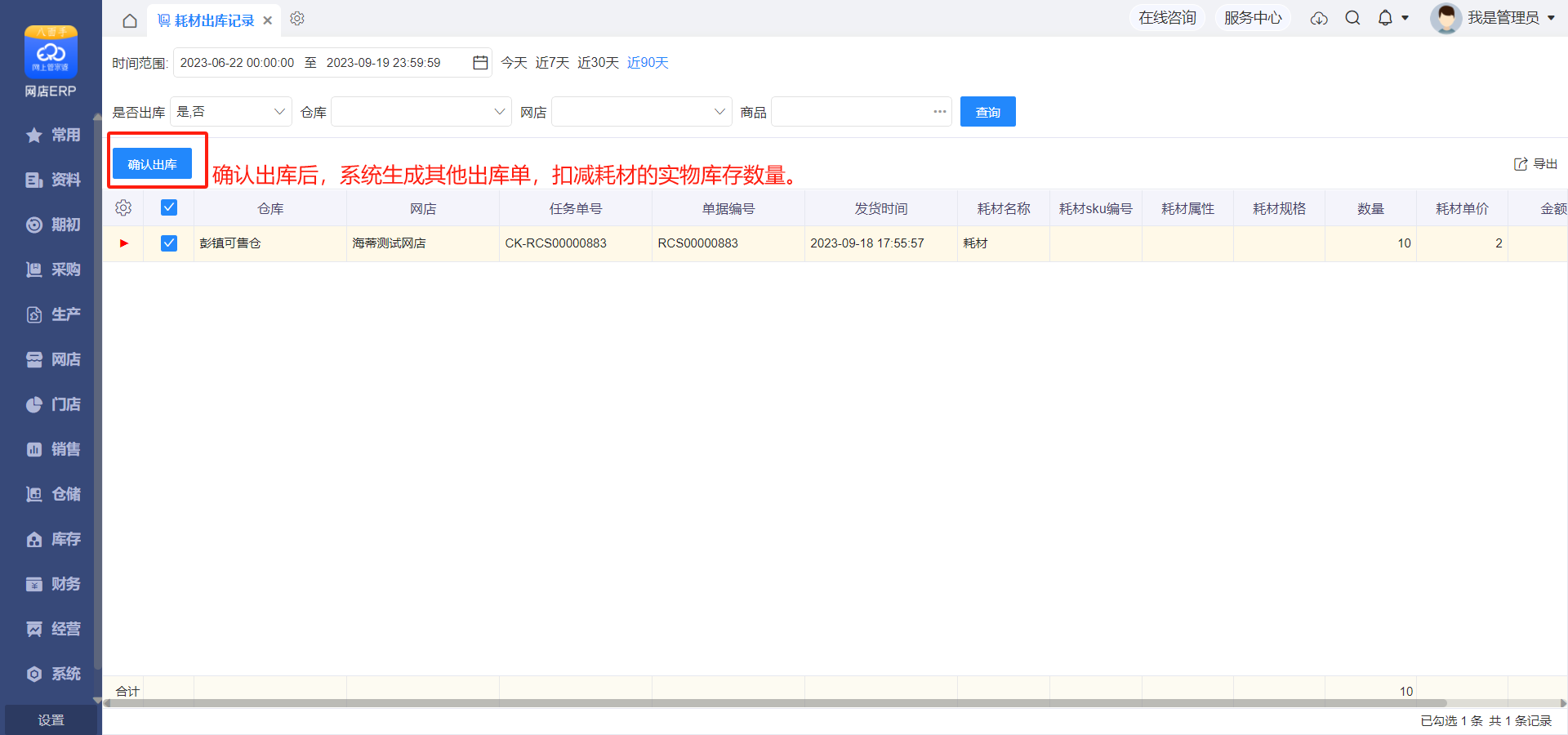Open the search magnifier icon
The image size is (1568, 735).
click(1352, 18)
